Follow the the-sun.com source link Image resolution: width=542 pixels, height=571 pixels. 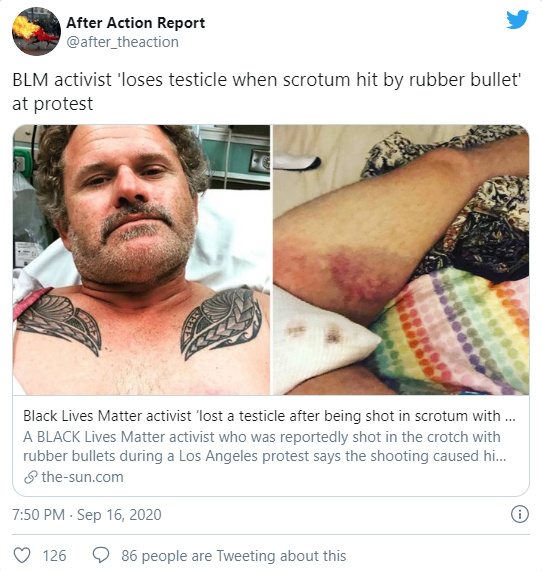82,477
